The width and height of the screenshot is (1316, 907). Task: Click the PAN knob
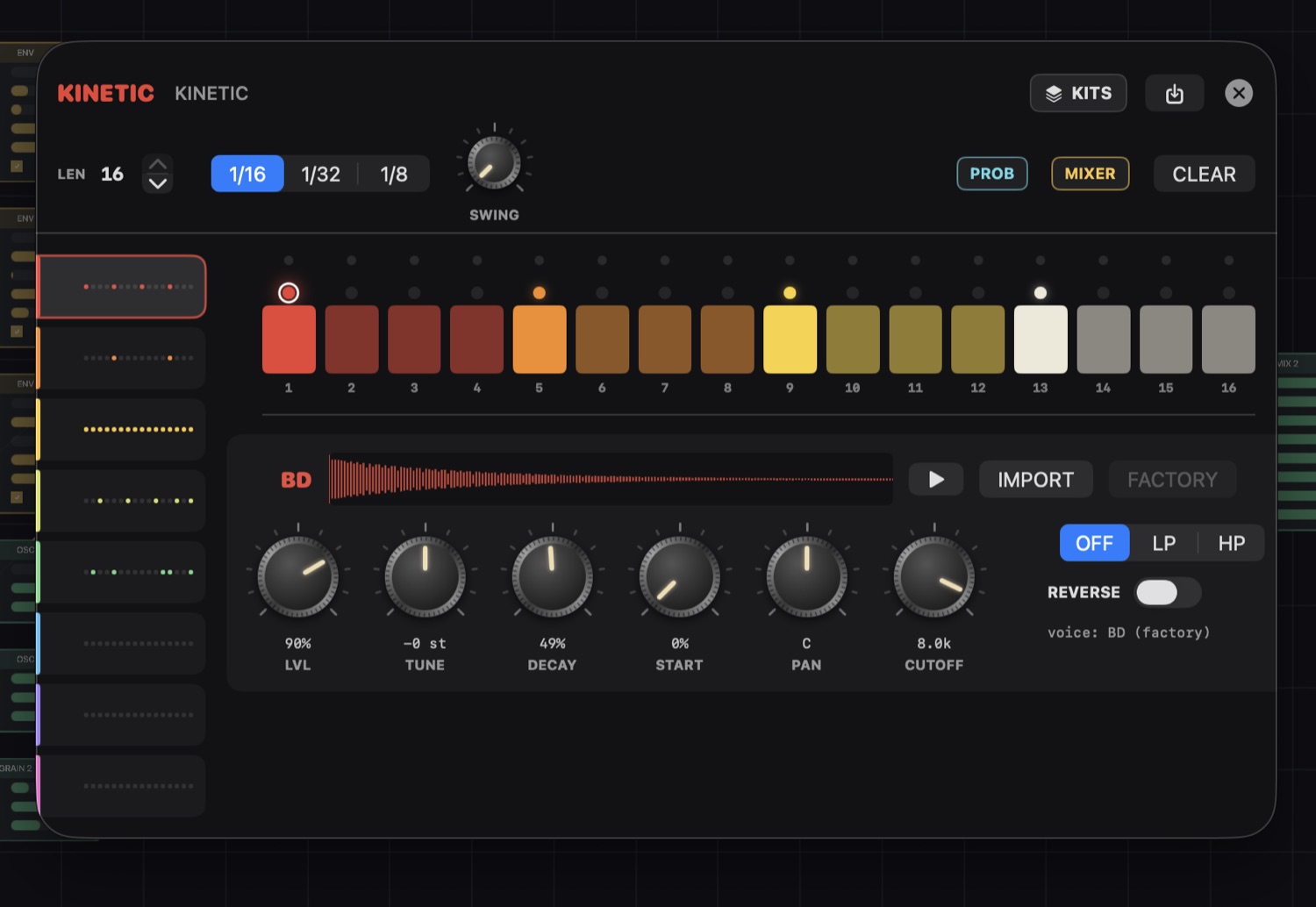[x=806, y=577]
